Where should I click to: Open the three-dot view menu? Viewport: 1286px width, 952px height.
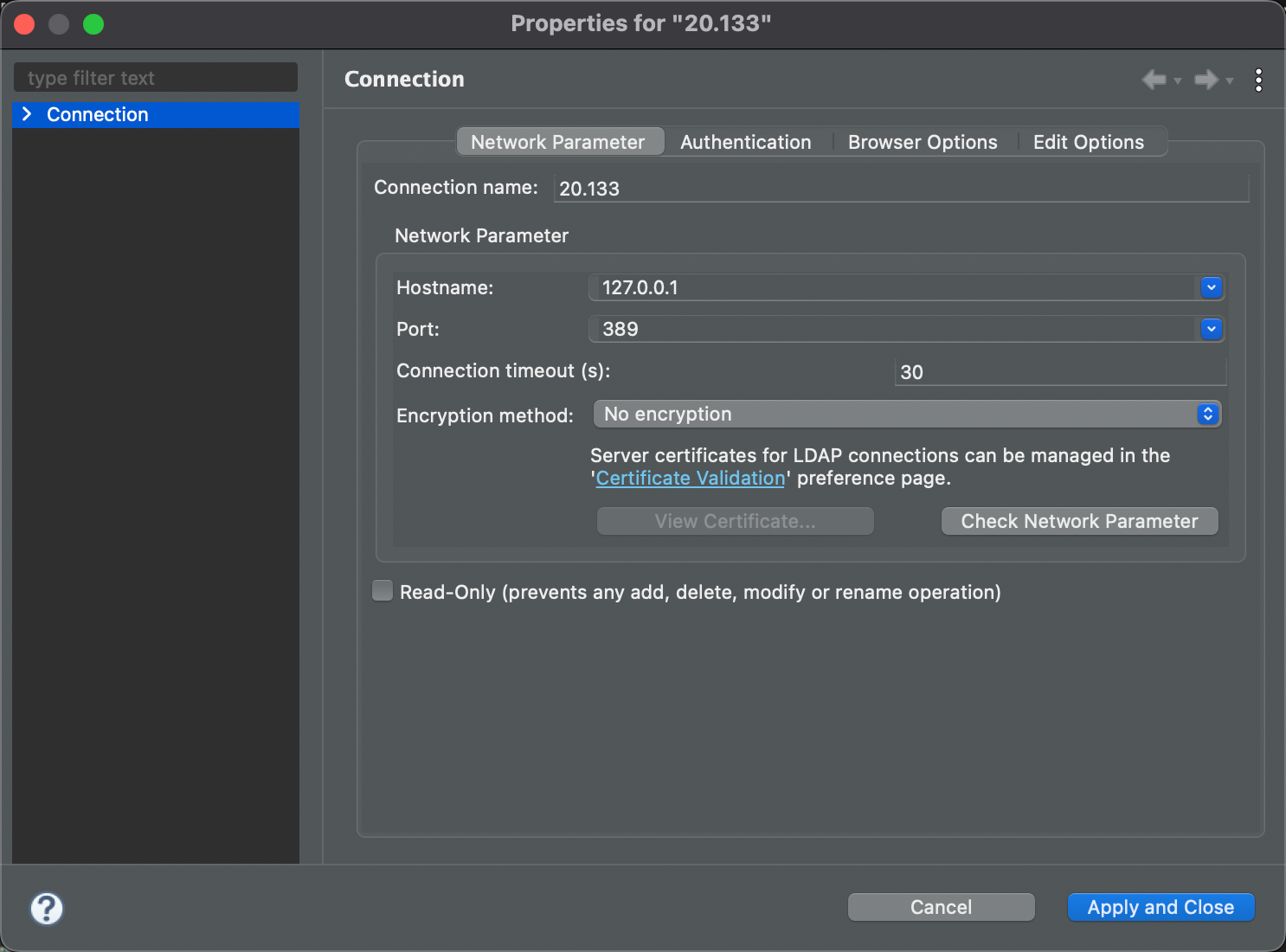click(1258, 80)
